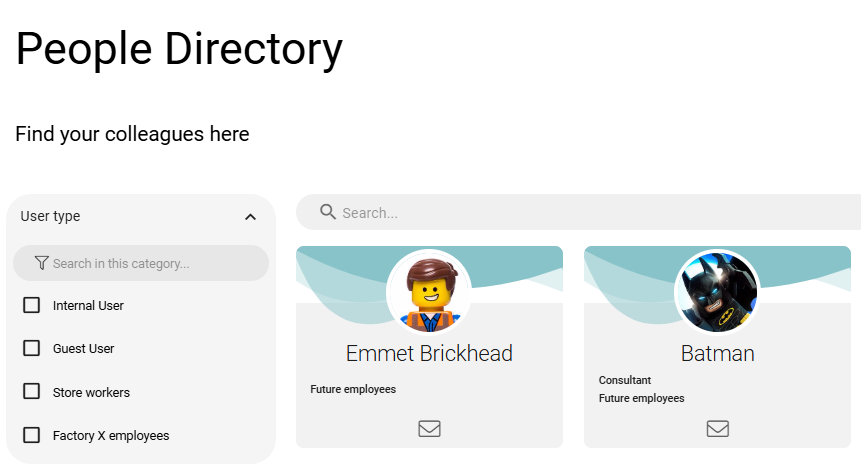Open the Batman name link

[717, 353]
